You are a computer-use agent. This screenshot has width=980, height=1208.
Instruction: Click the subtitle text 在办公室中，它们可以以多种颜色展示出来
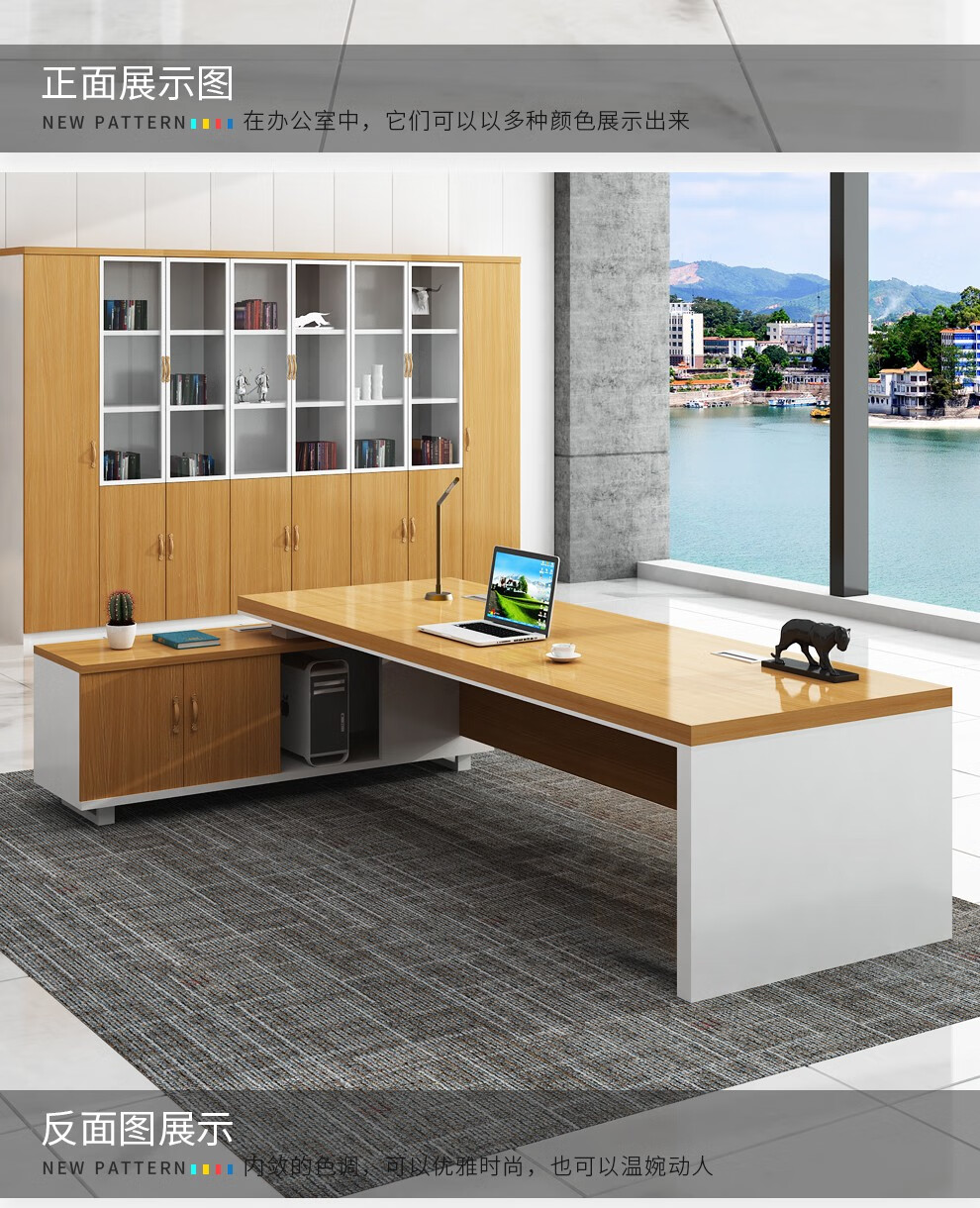click(x=465, y=122)
